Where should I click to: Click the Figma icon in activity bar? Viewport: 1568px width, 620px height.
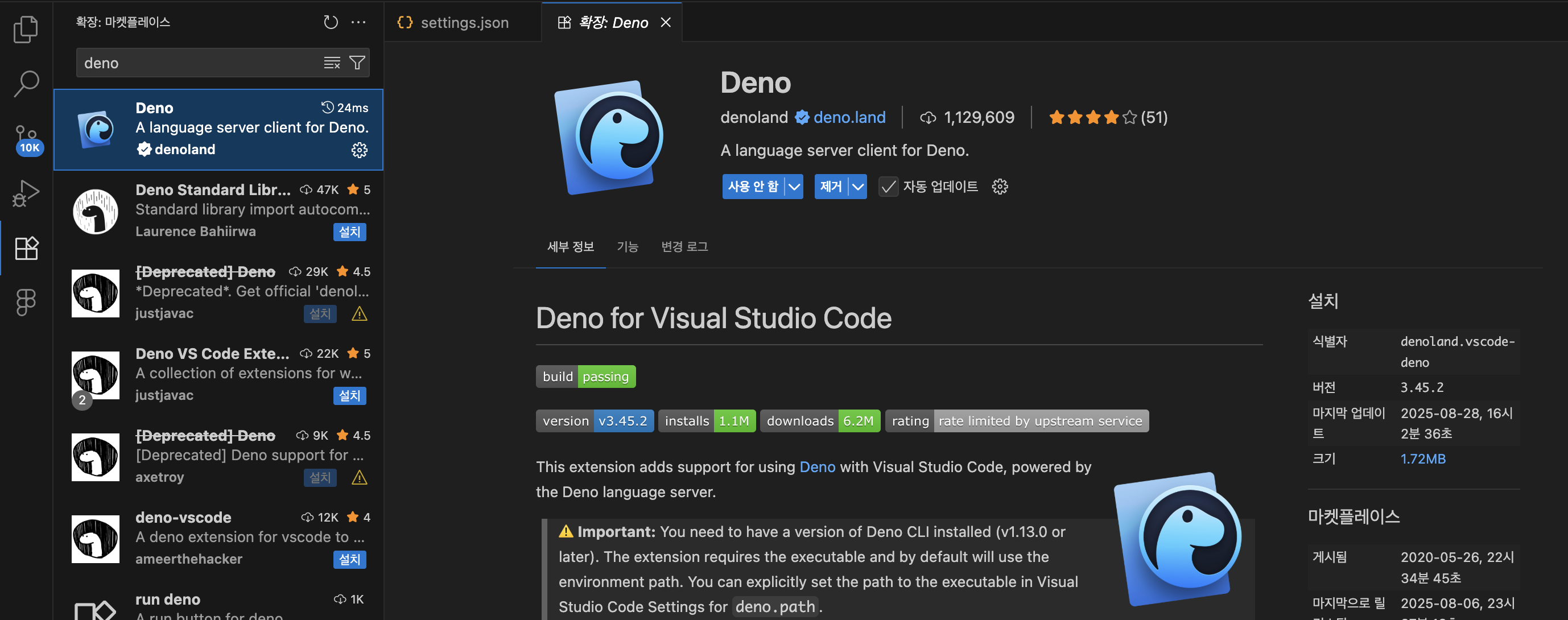(26, 302)
